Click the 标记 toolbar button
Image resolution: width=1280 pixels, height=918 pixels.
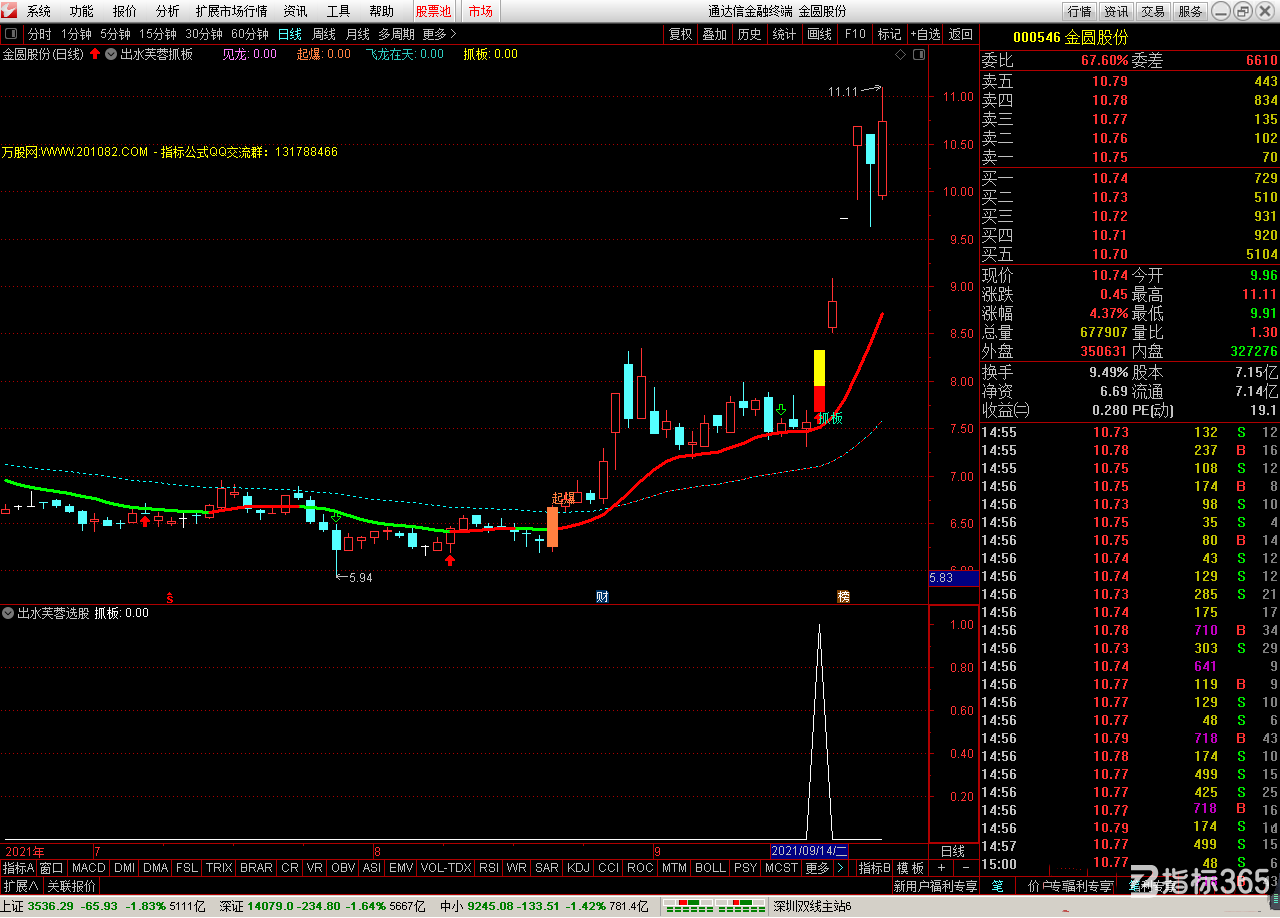[889, 34]
